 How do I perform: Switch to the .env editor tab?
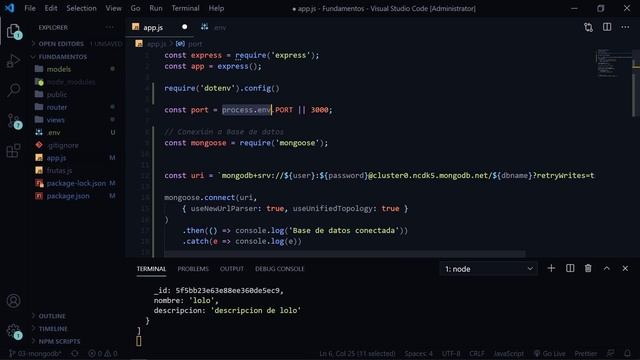(214, 27)
